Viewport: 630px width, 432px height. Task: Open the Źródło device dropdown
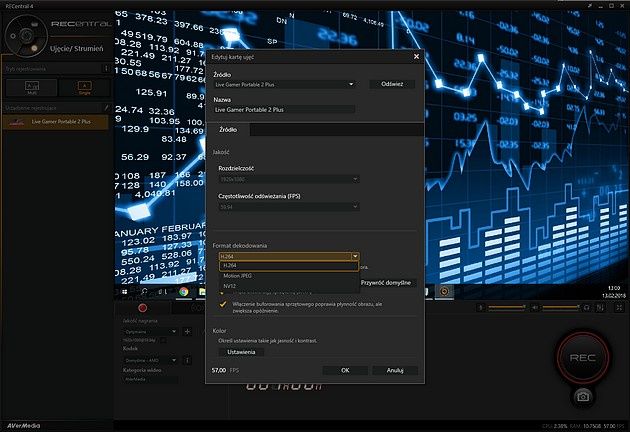tap(285, 84)
